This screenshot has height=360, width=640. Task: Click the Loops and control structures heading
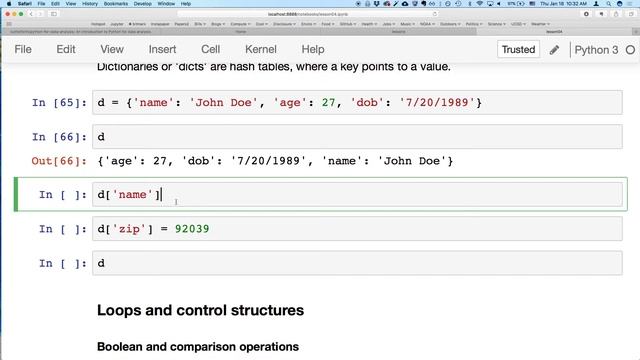pyautogui.click(x=200, y=310)
